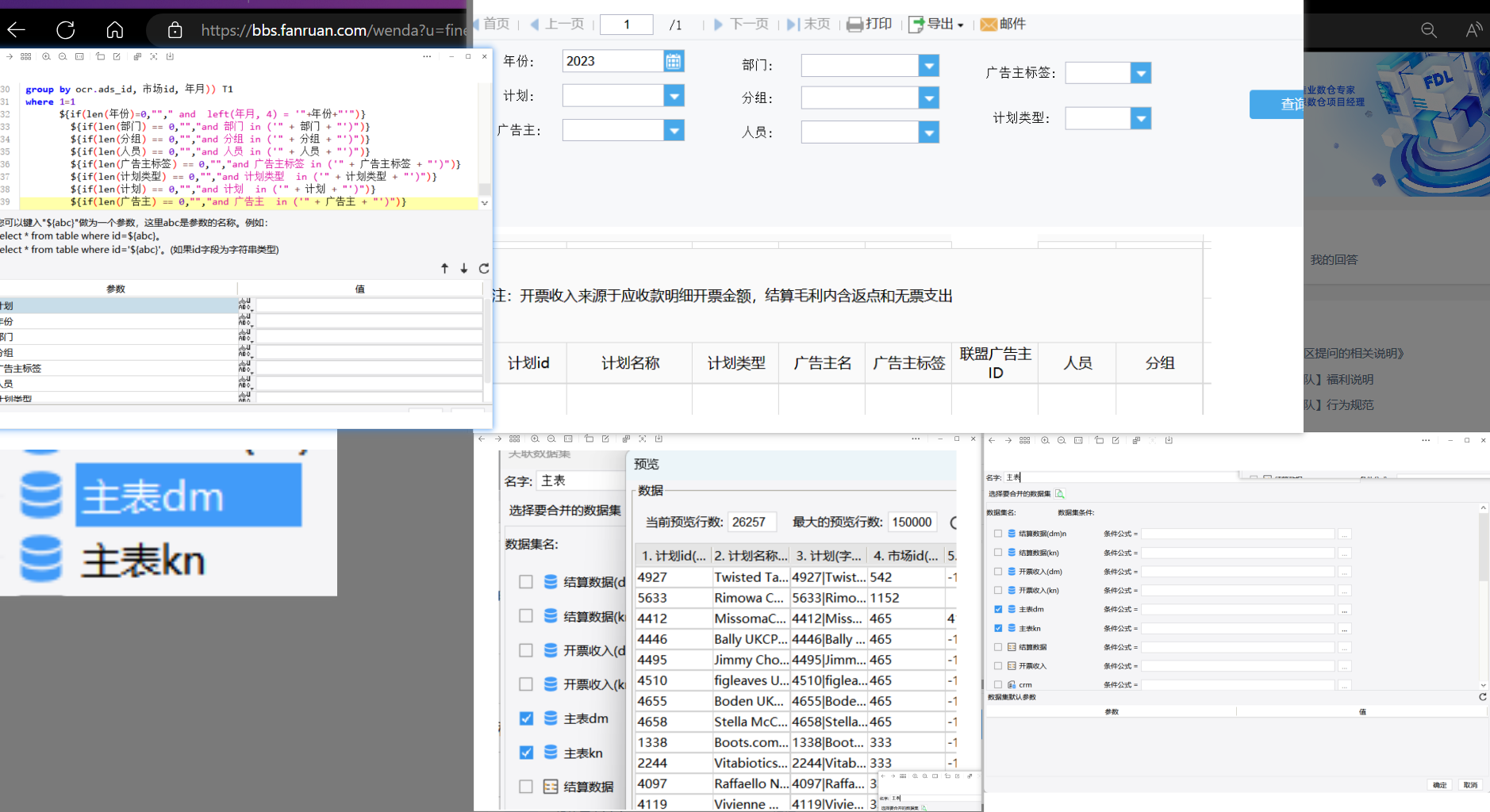
Task: Open the 导出 export menu
Action: [936, 24]
